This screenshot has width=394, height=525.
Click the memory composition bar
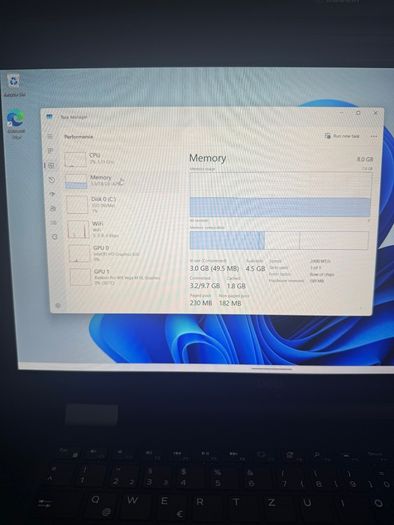[x=279, y=240]
